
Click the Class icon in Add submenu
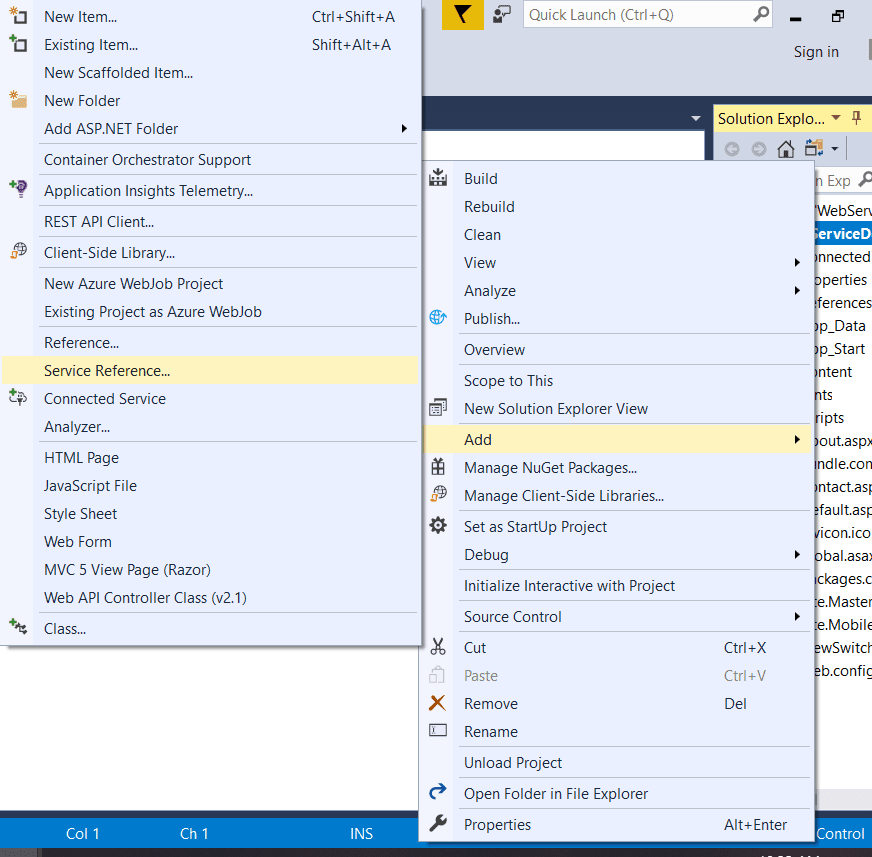point(18,627)
